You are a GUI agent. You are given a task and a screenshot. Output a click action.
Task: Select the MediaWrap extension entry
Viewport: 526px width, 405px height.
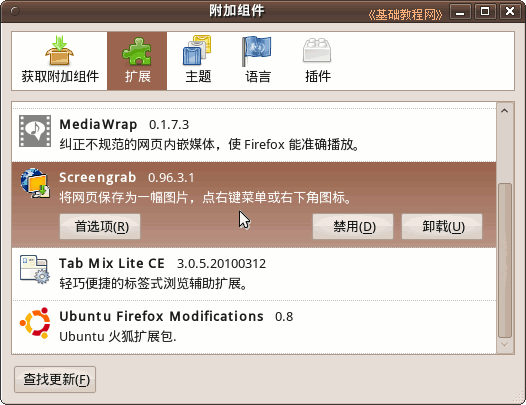click(x=254, y=135)
